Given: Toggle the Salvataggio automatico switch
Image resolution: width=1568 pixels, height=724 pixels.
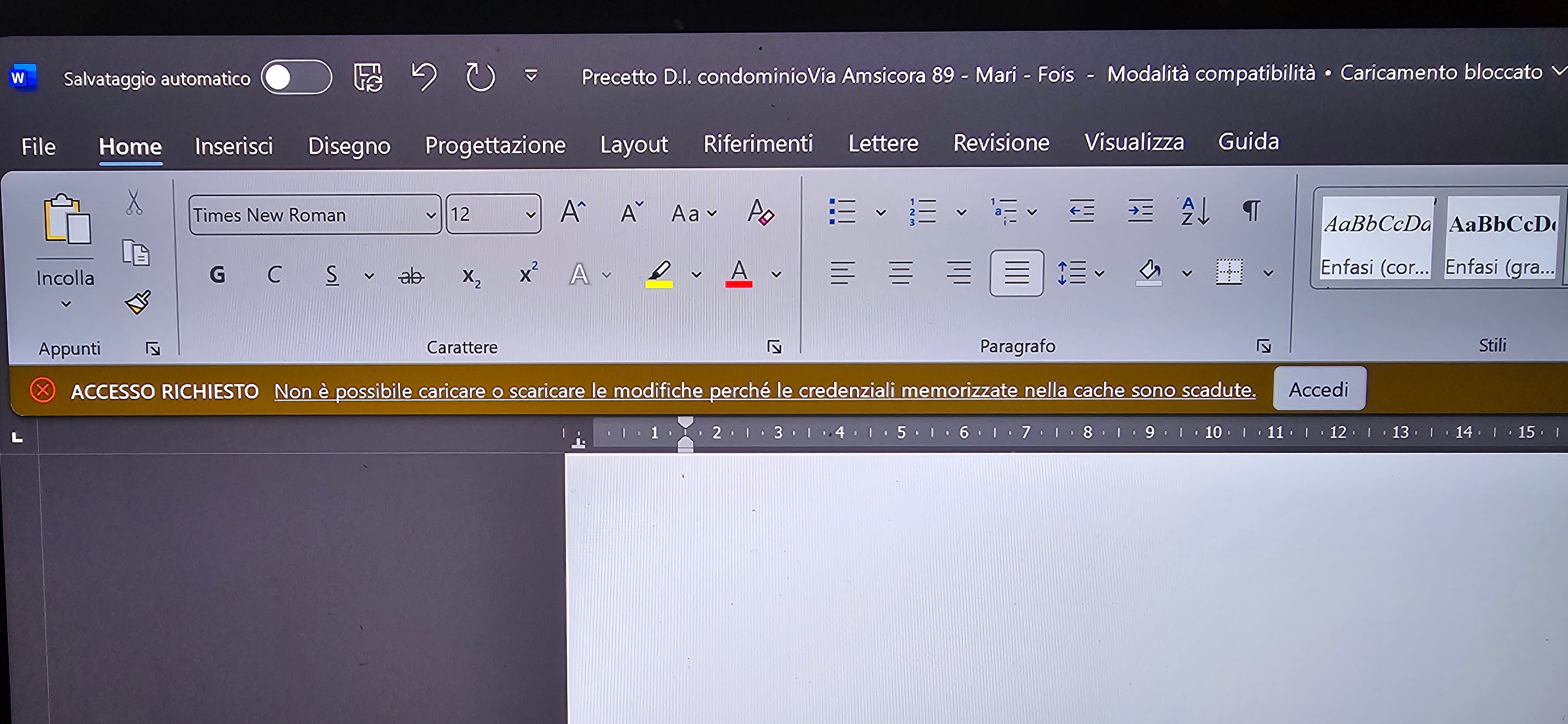Looking at the screenshot, I should 296,77.
